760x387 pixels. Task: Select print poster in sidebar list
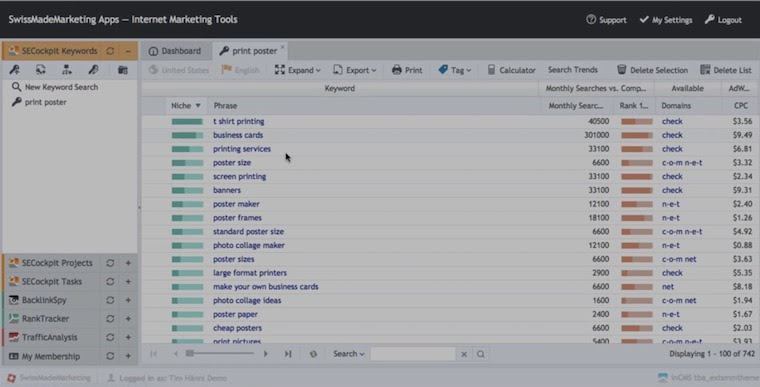click(x=46, y=102)
